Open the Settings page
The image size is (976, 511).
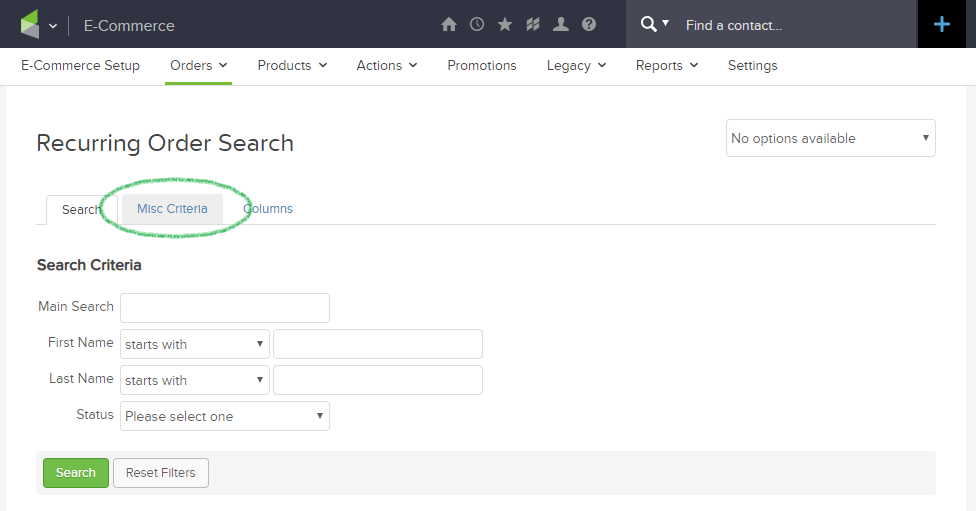(x=753, y=65)
